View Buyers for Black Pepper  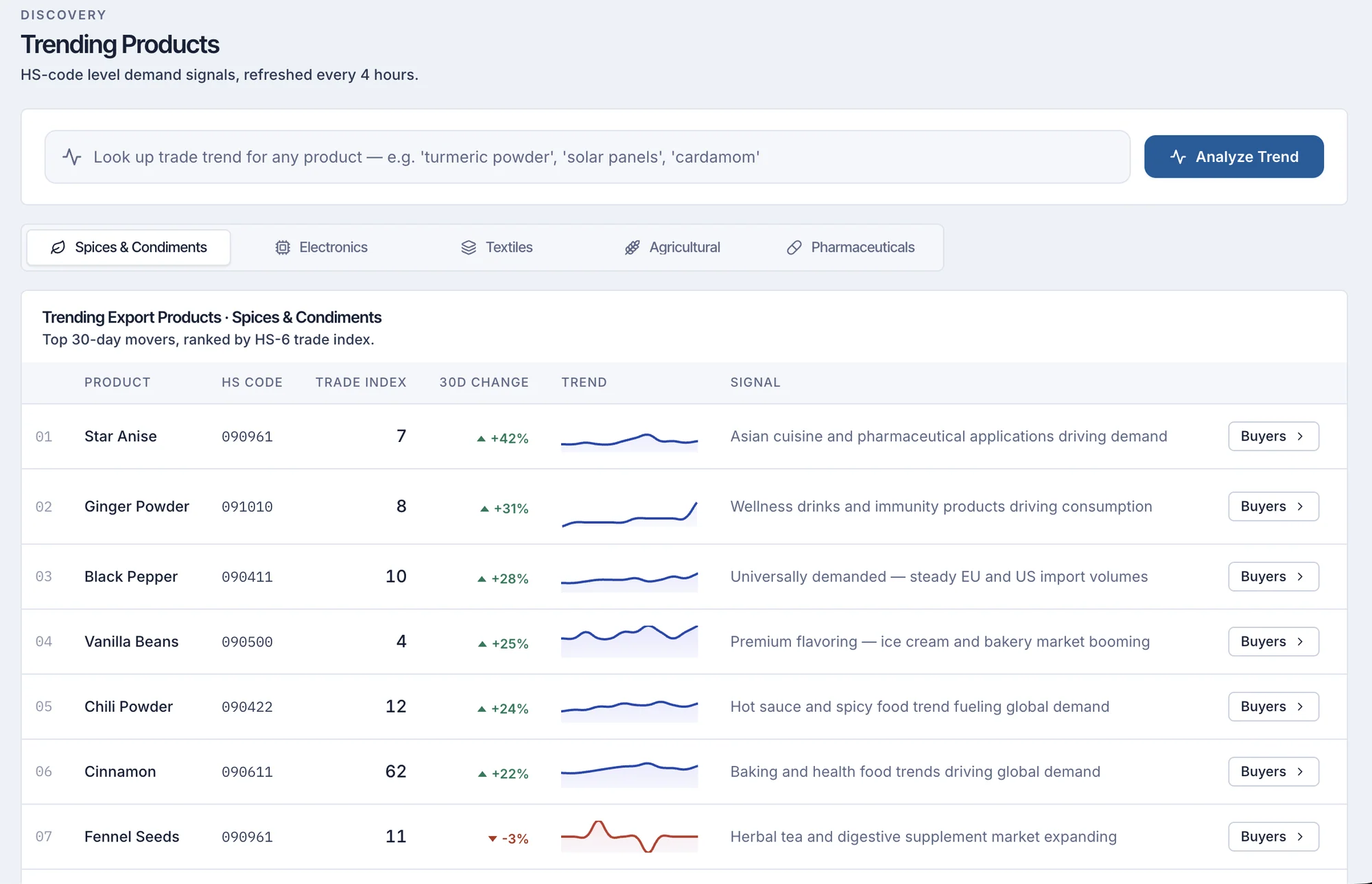click(x=1273, y=577)
